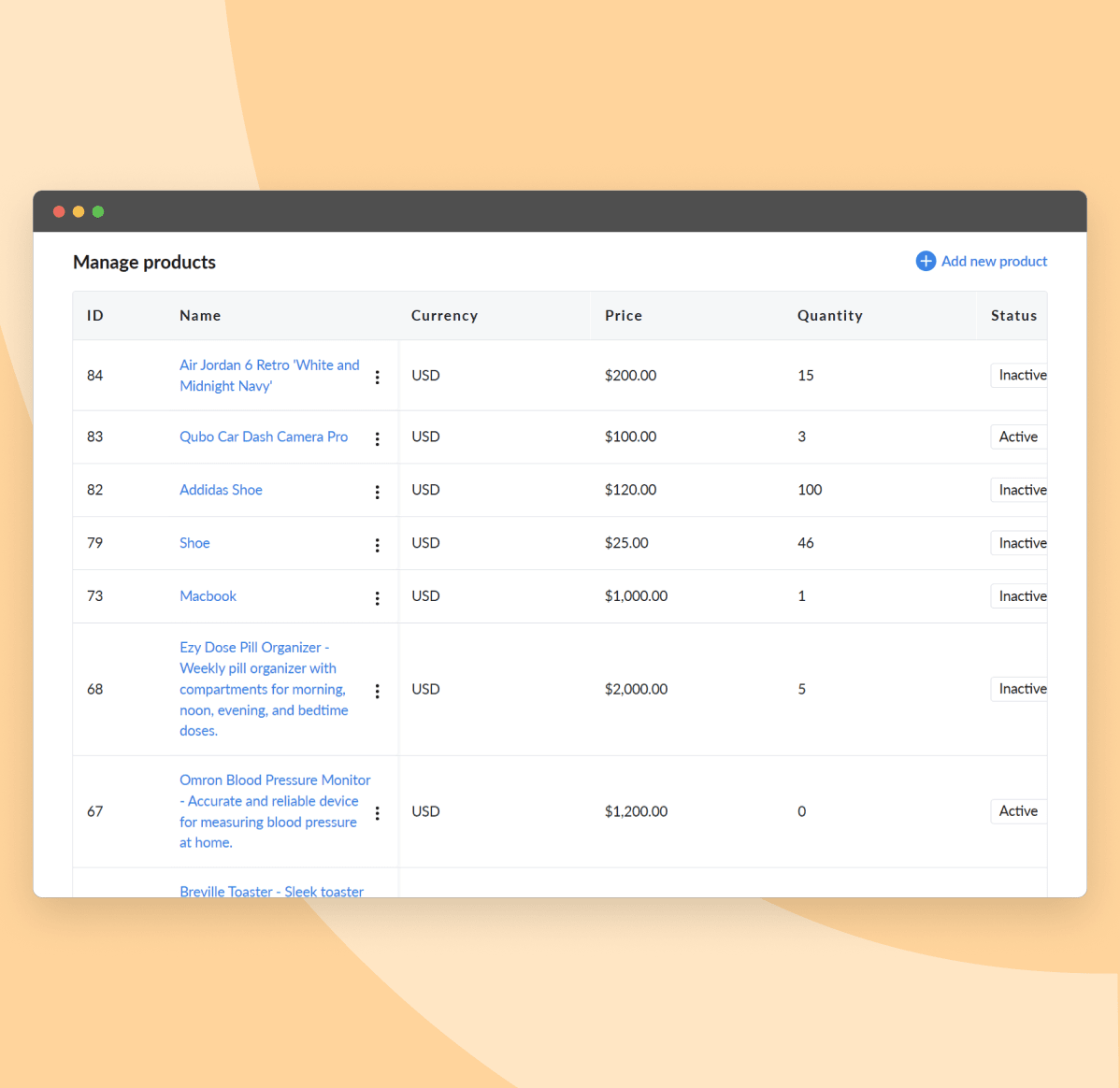Click the ID column header
Viewport: 1120px width, 1088px height.
tap(95, 316)
